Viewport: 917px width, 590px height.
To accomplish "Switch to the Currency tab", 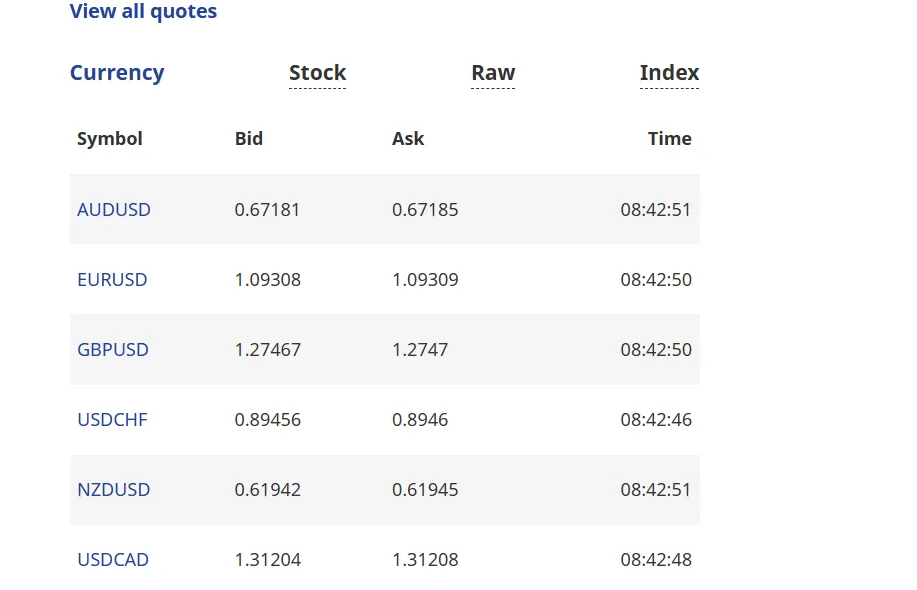I will (x=117, y=73).
